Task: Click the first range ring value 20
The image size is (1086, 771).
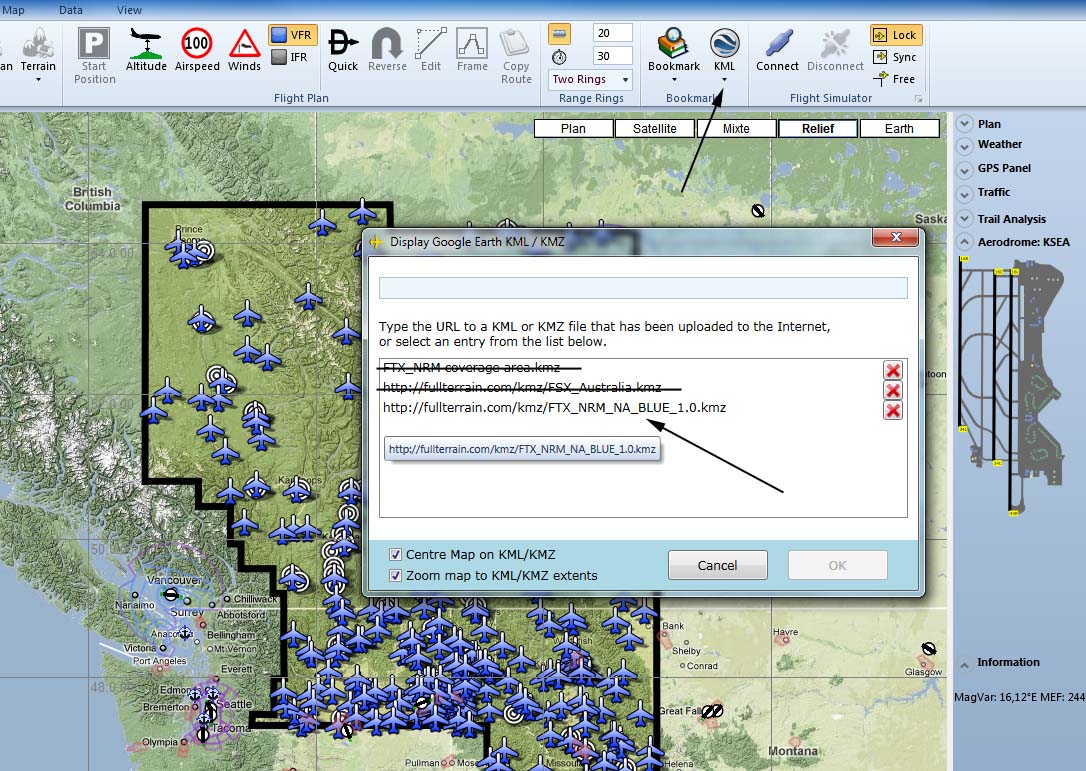Action: pyautogui.click(x=612, y=33)
